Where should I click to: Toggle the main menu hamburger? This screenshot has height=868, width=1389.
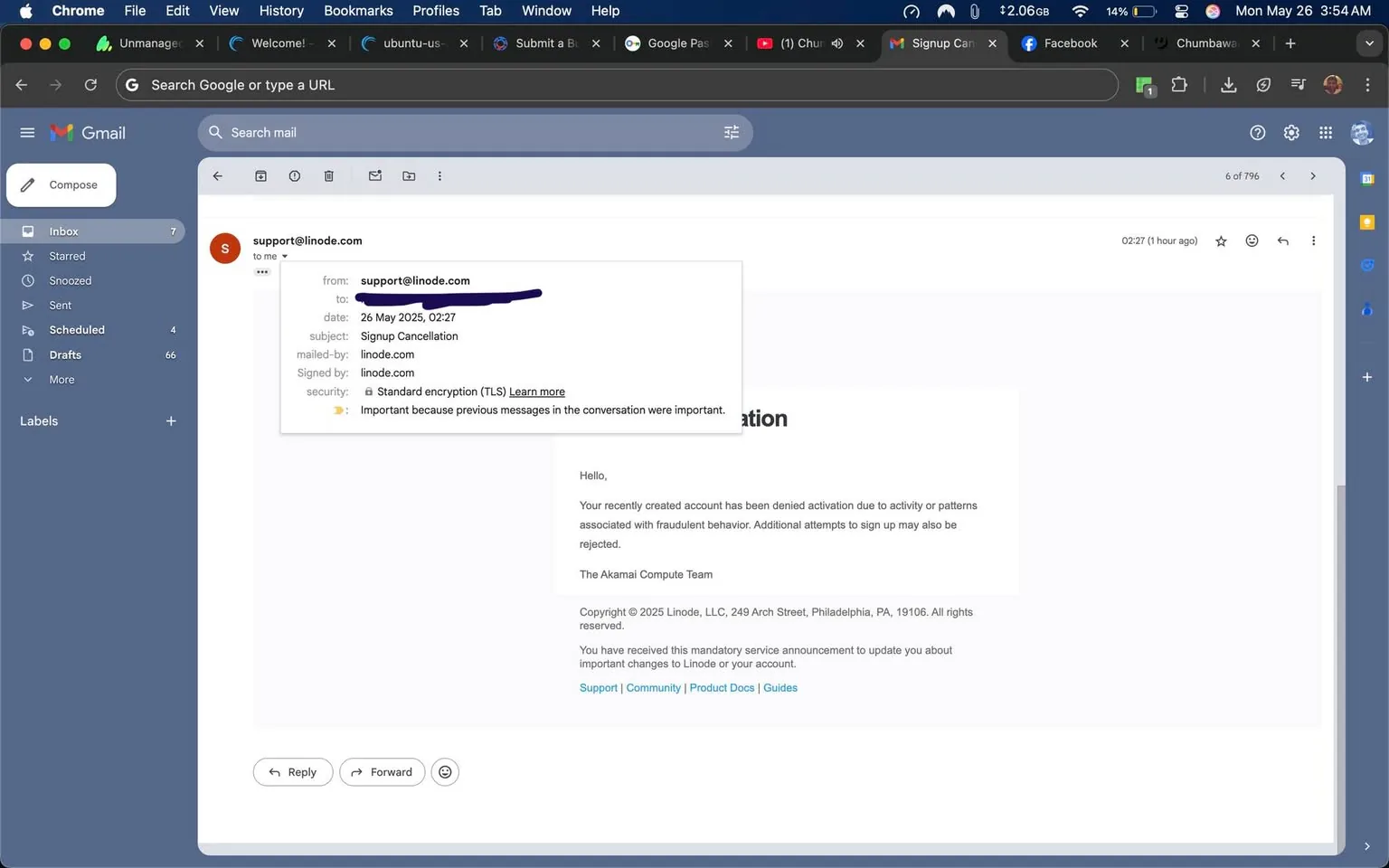[26, 132]
